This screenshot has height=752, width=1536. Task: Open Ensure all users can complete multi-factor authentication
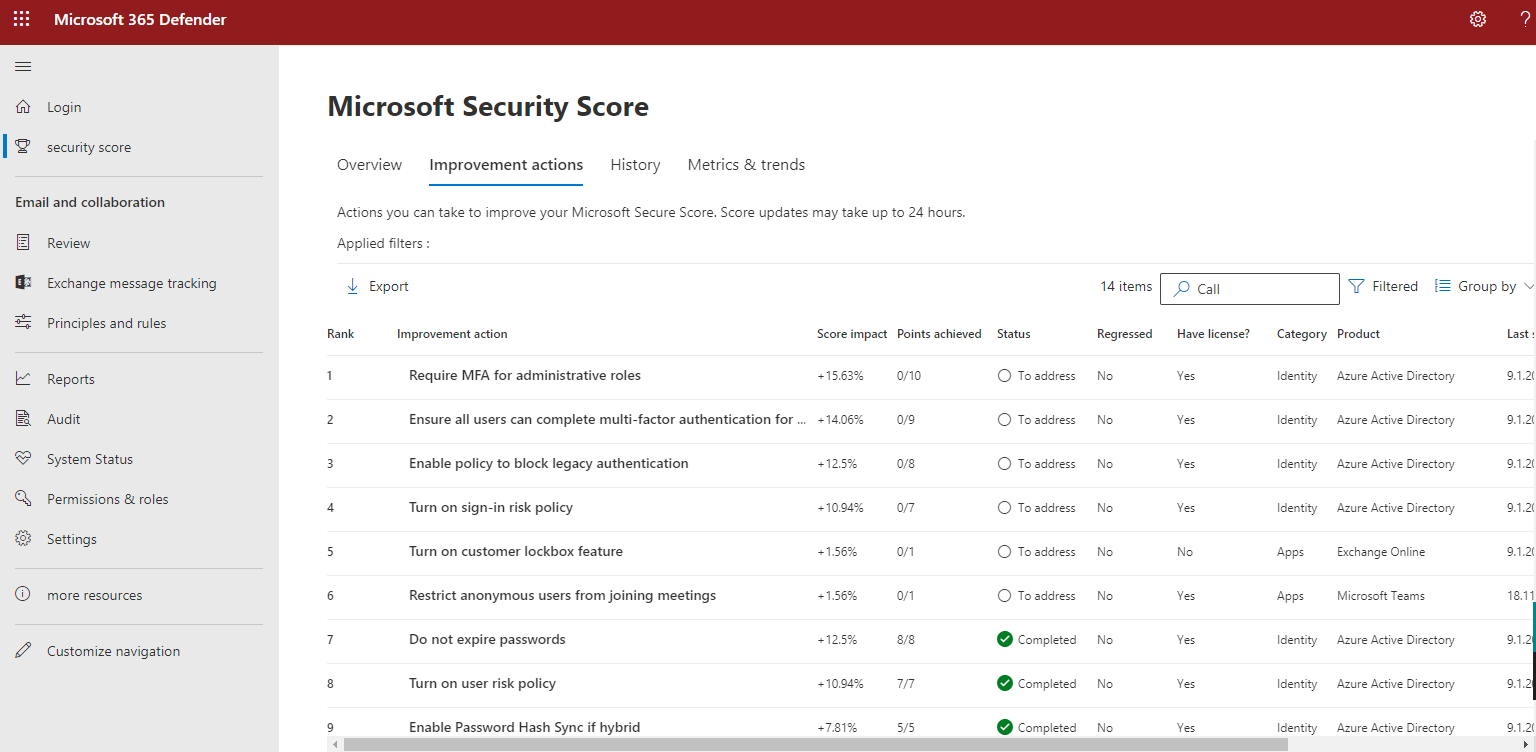pyautogui.click(x=607, y=420)
